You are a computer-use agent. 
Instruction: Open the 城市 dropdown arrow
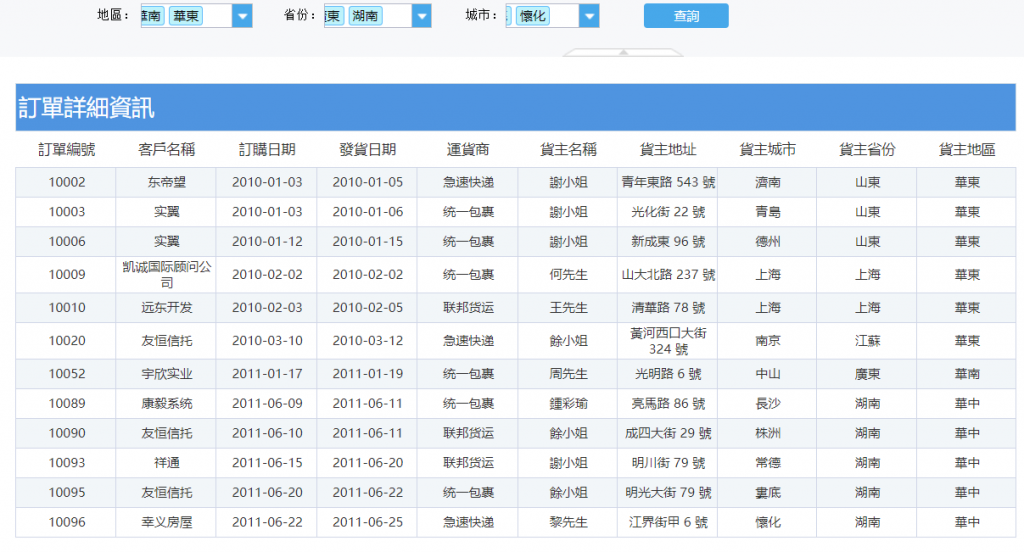click(x=589, y=16)
